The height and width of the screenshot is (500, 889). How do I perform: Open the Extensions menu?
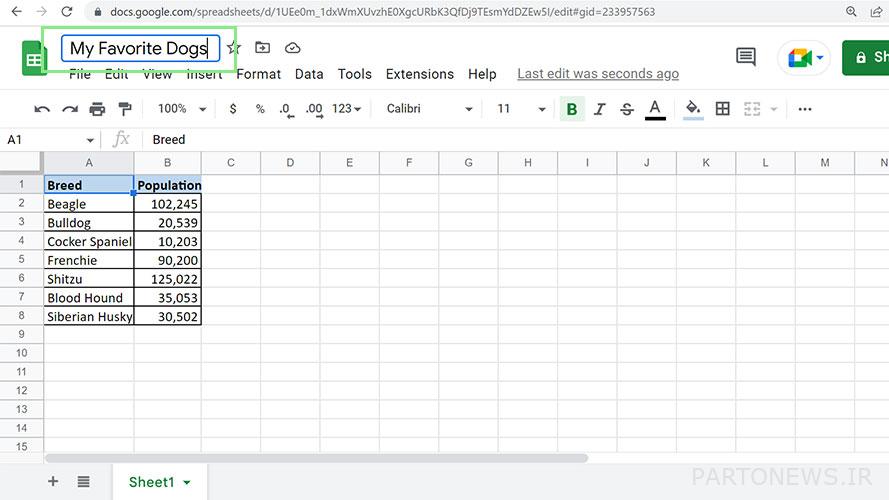coord(420,74)
